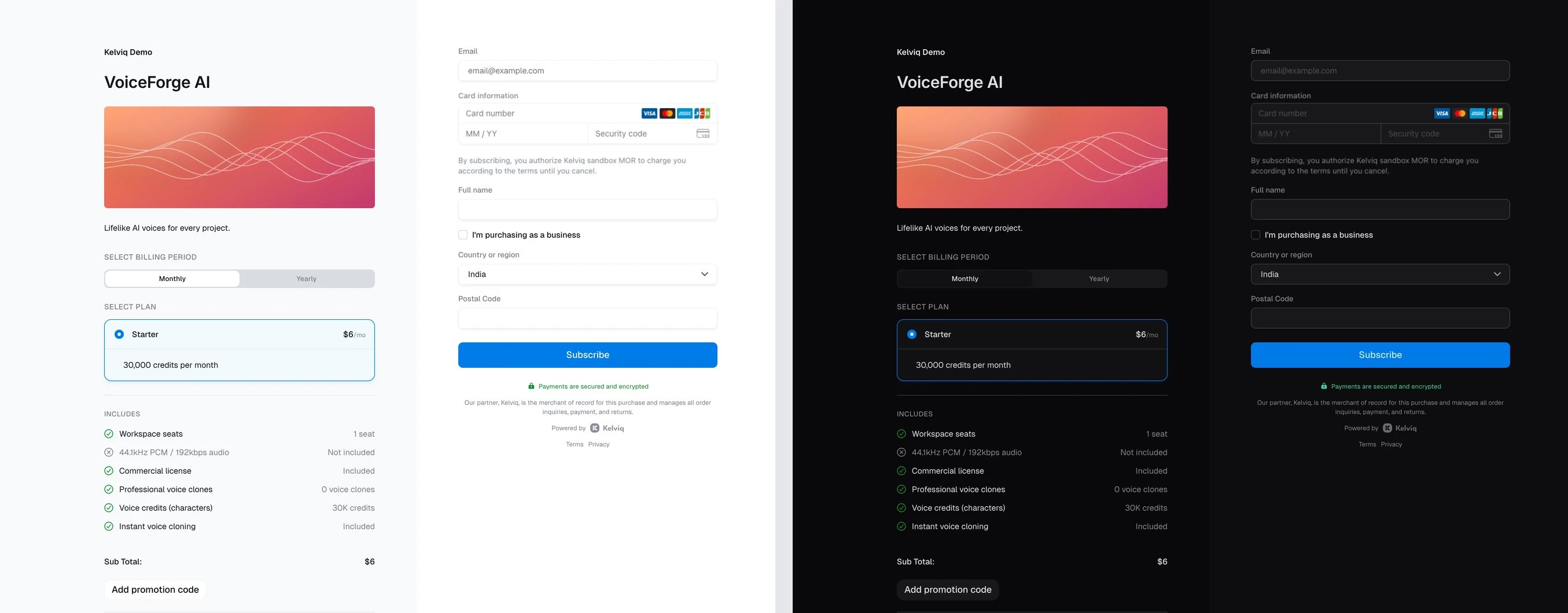Click the Subscribe button in the dark form
Screen dimensions: 1568x613
(1380, 355)
